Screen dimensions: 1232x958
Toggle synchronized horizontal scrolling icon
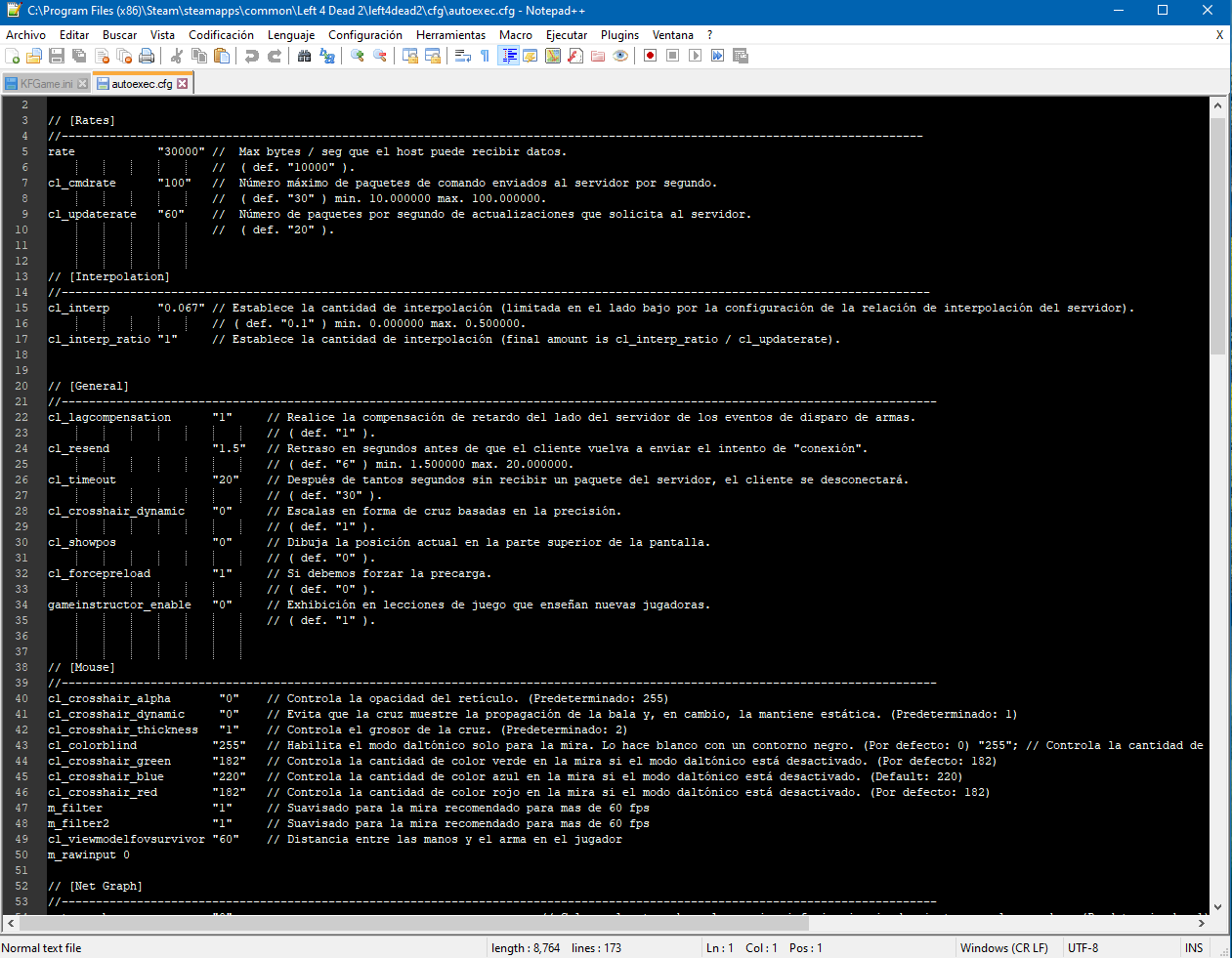pyautogui.click(x=433, y=56)
